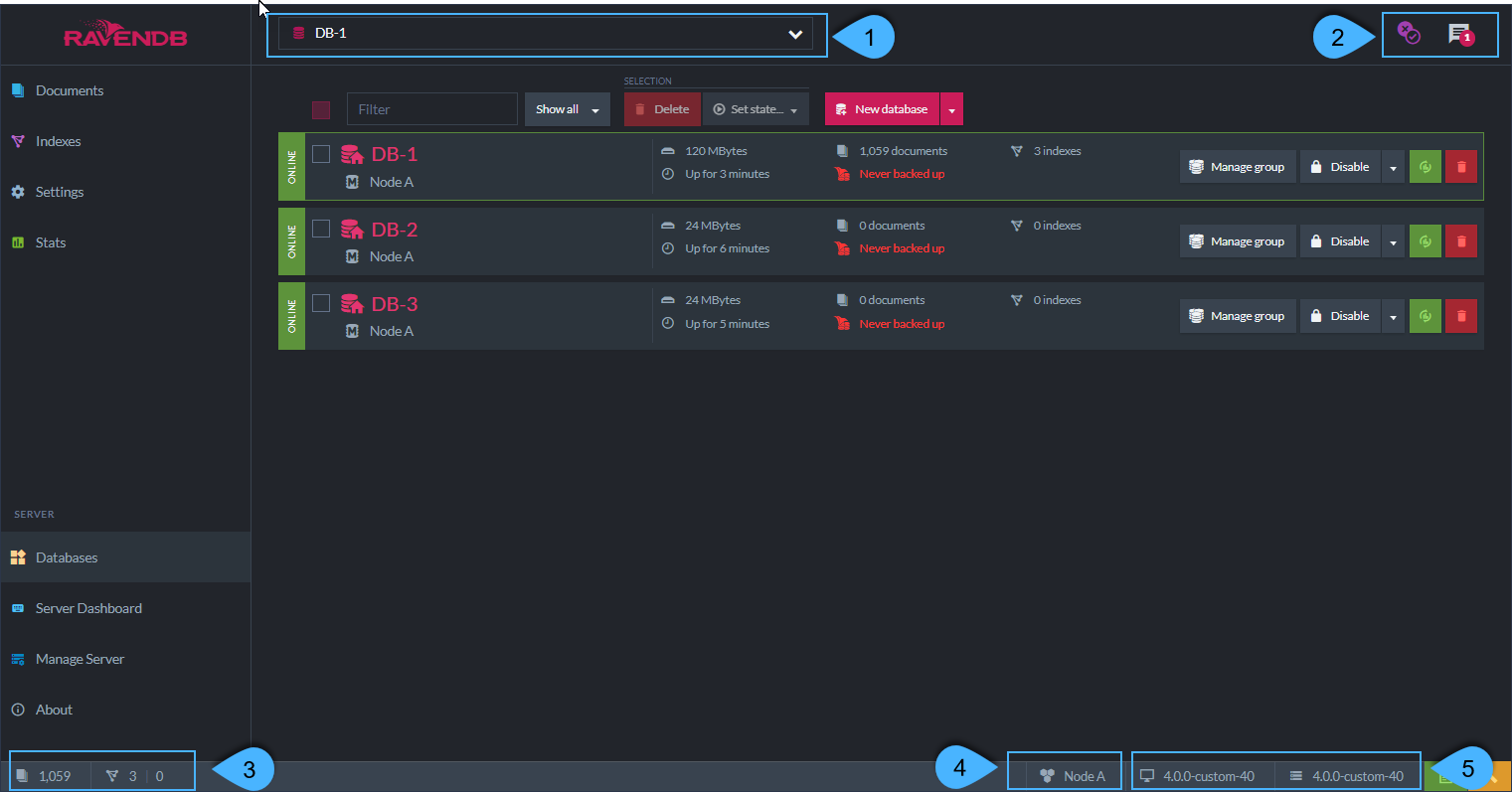Click the Disable button for DB-3

tap(1340, 316)
